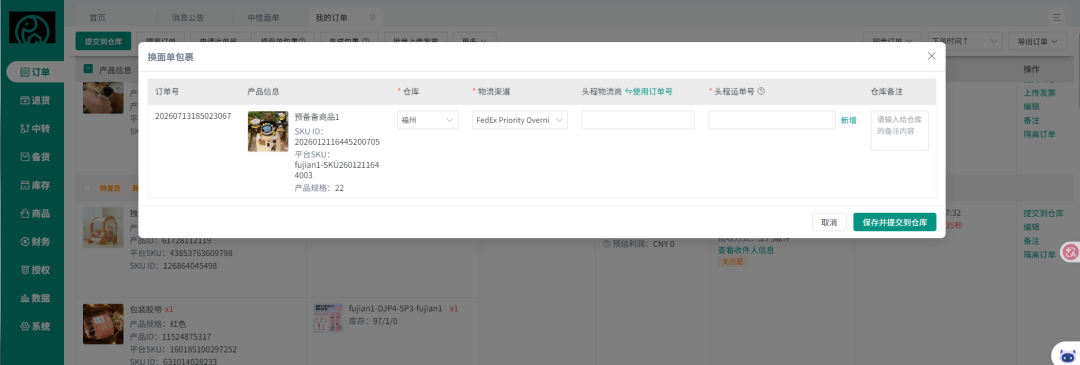Click the 预备备商品1 product thumbnail
This screenshot has height=365, width=1080.
pyautogui.click(x=268, y=132)
